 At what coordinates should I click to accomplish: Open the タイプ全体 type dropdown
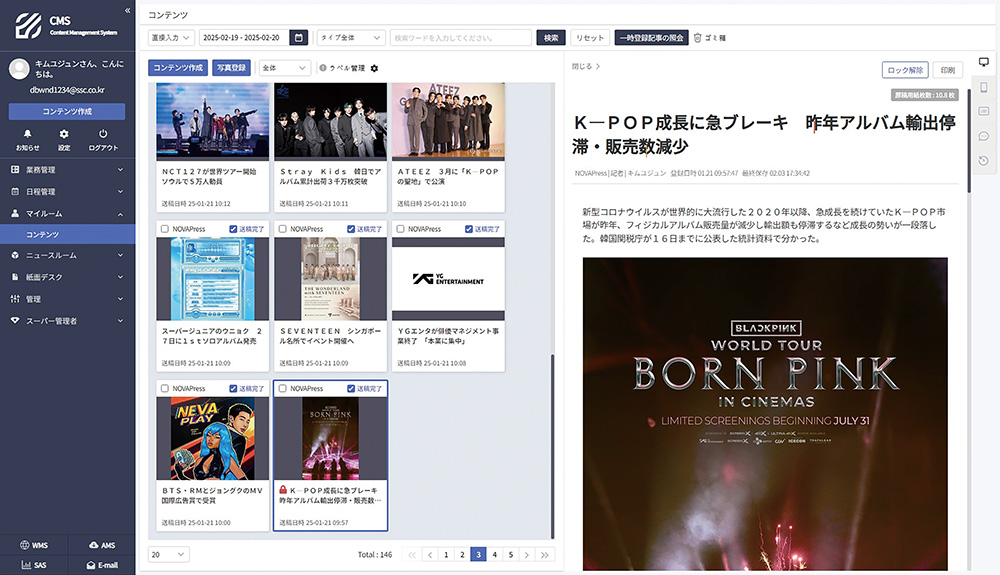[351, 38]
